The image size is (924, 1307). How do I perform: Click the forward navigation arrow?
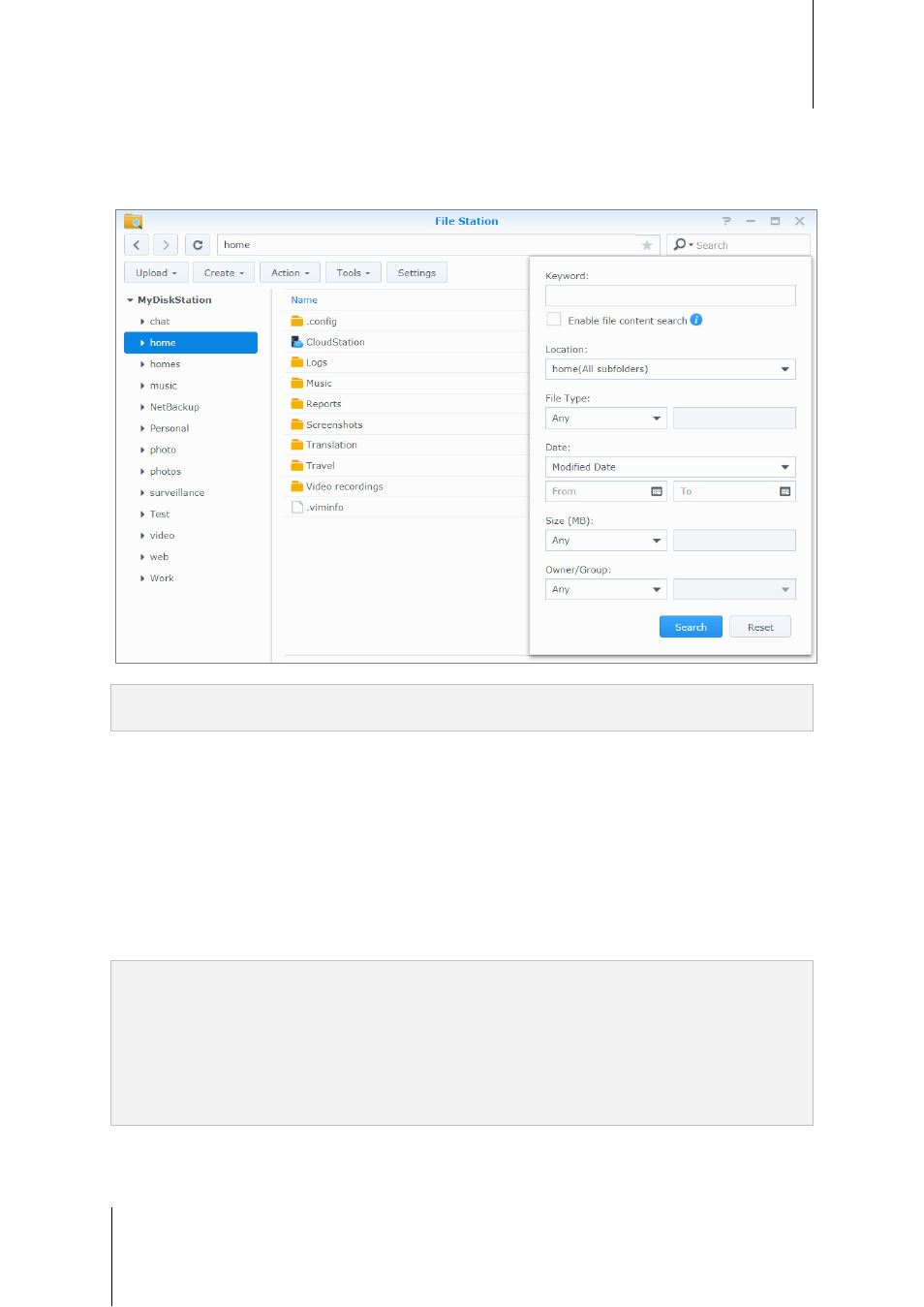166,245
